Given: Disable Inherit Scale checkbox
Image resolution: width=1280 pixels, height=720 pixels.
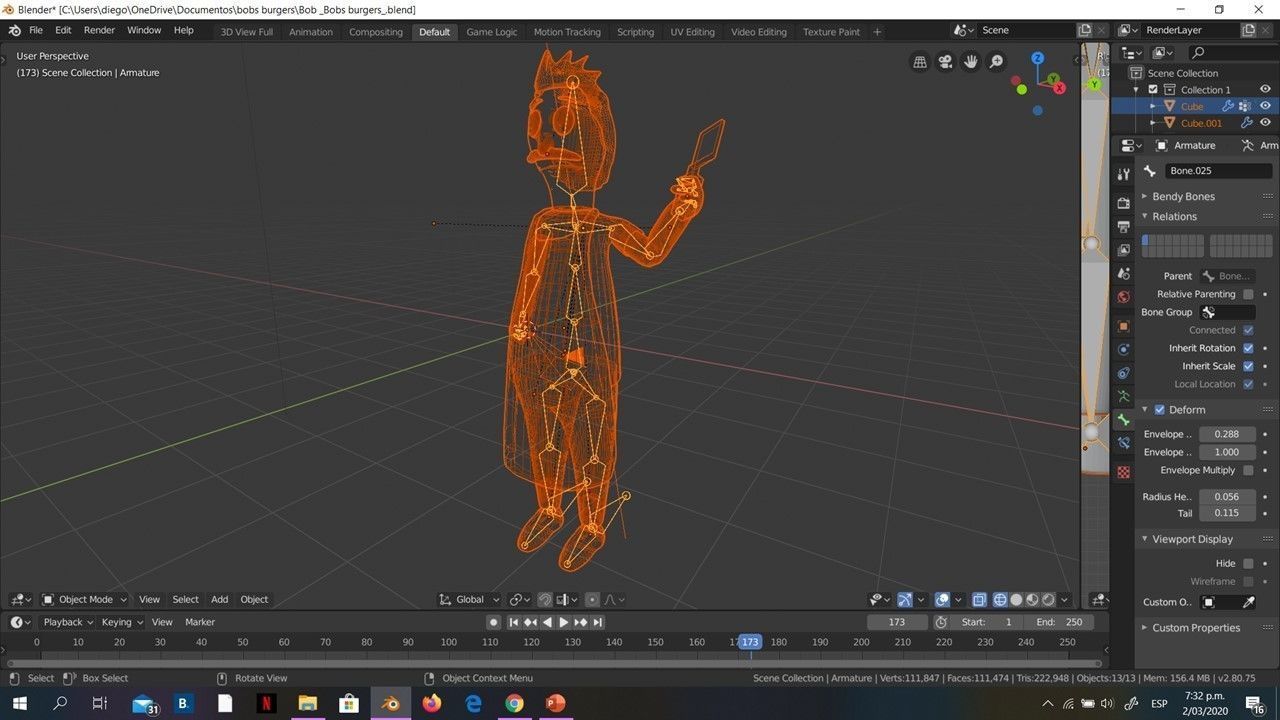Looking at the screenshot, I should 1248,366.
